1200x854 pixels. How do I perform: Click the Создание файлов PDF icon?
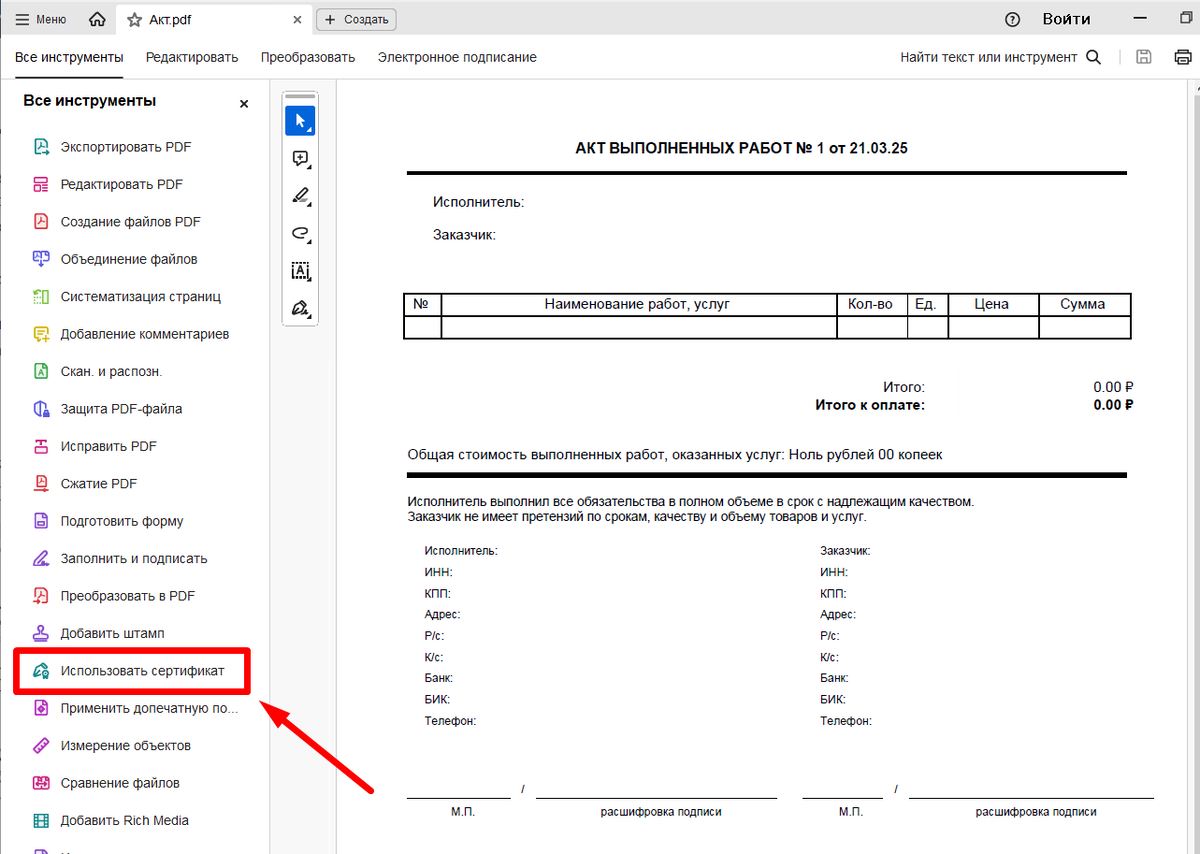(41, 222)
